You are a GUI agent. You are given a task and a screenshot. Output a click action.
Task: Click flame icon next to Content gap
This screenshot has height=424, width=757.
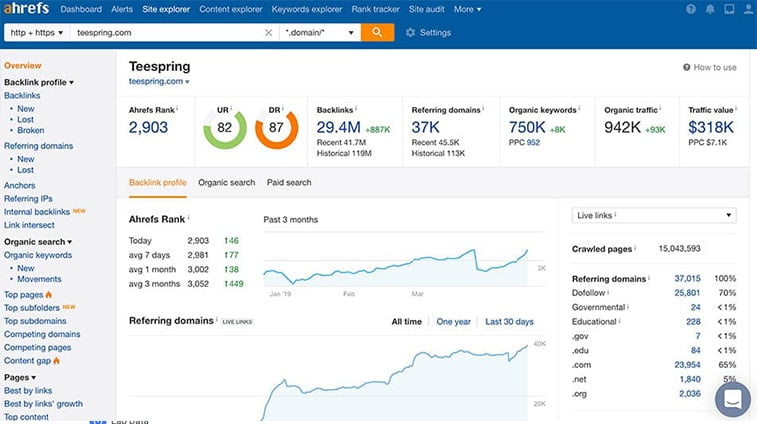[56, 361]
